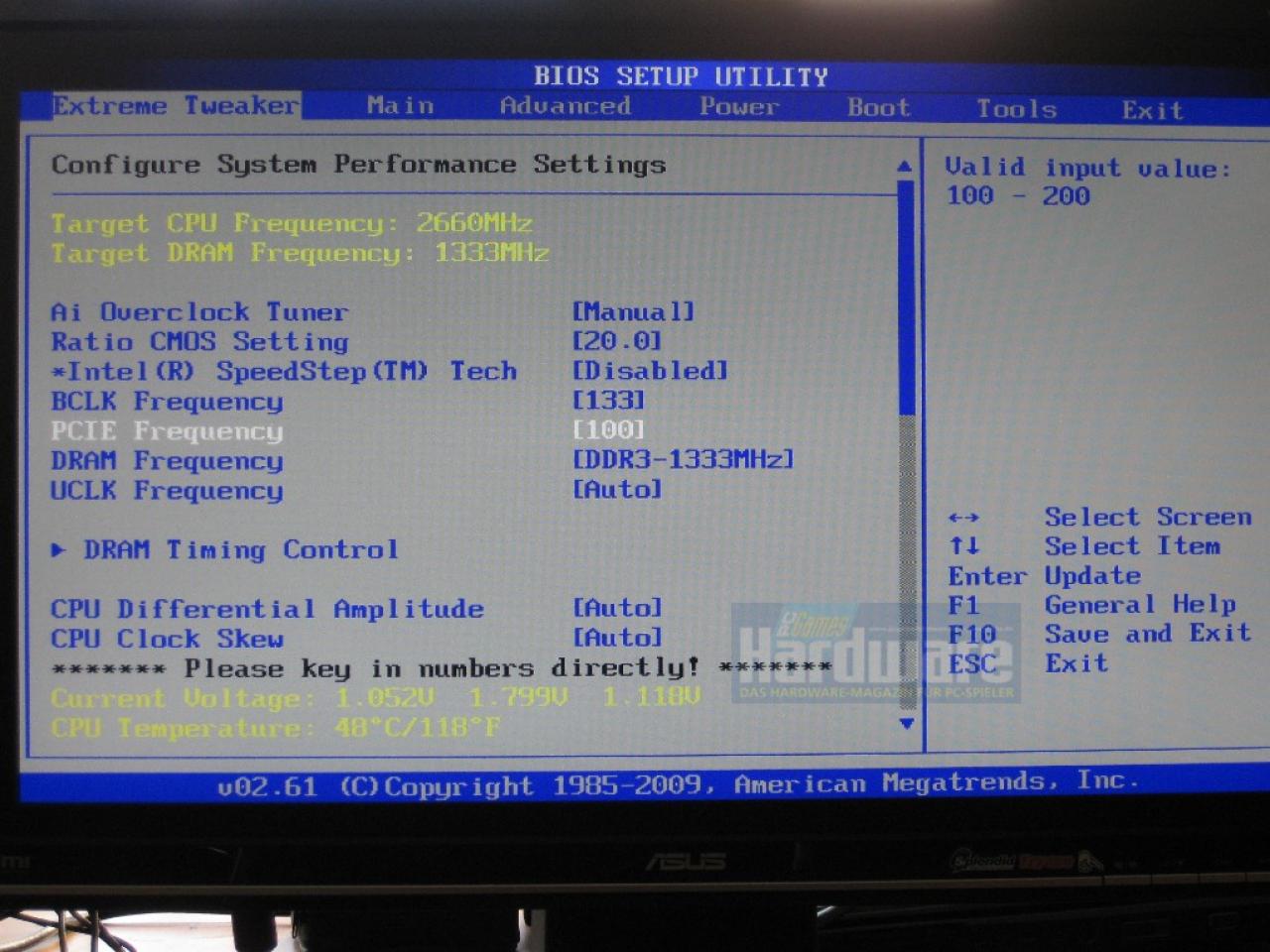Screen dimensions: 1270x952
Task: Switch to the Advanced tab
Action: [566, 105]
